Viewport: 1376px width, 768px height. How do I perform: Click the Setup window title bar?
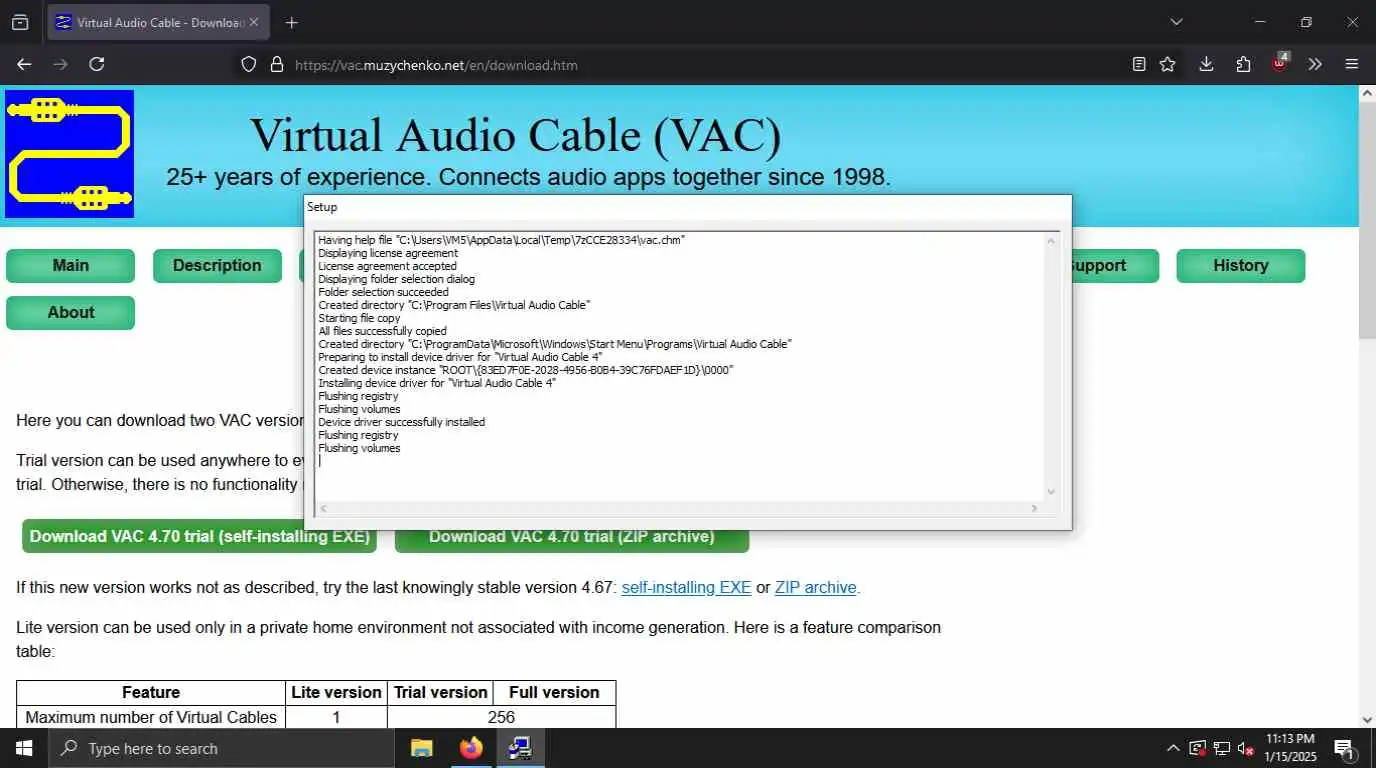[688, 207]
